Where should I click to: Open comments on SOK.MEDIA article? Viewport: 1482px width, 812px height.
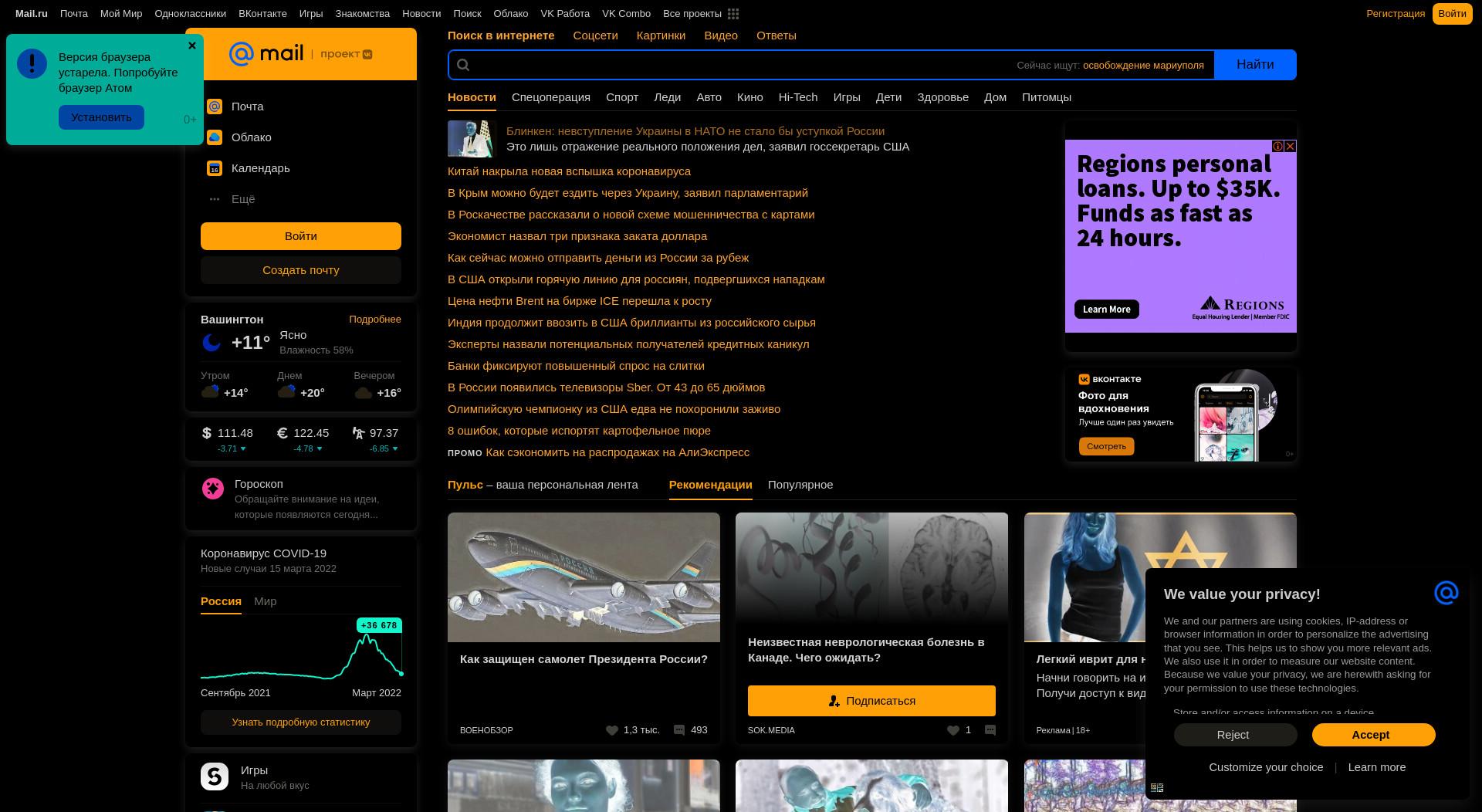point(990,730)
